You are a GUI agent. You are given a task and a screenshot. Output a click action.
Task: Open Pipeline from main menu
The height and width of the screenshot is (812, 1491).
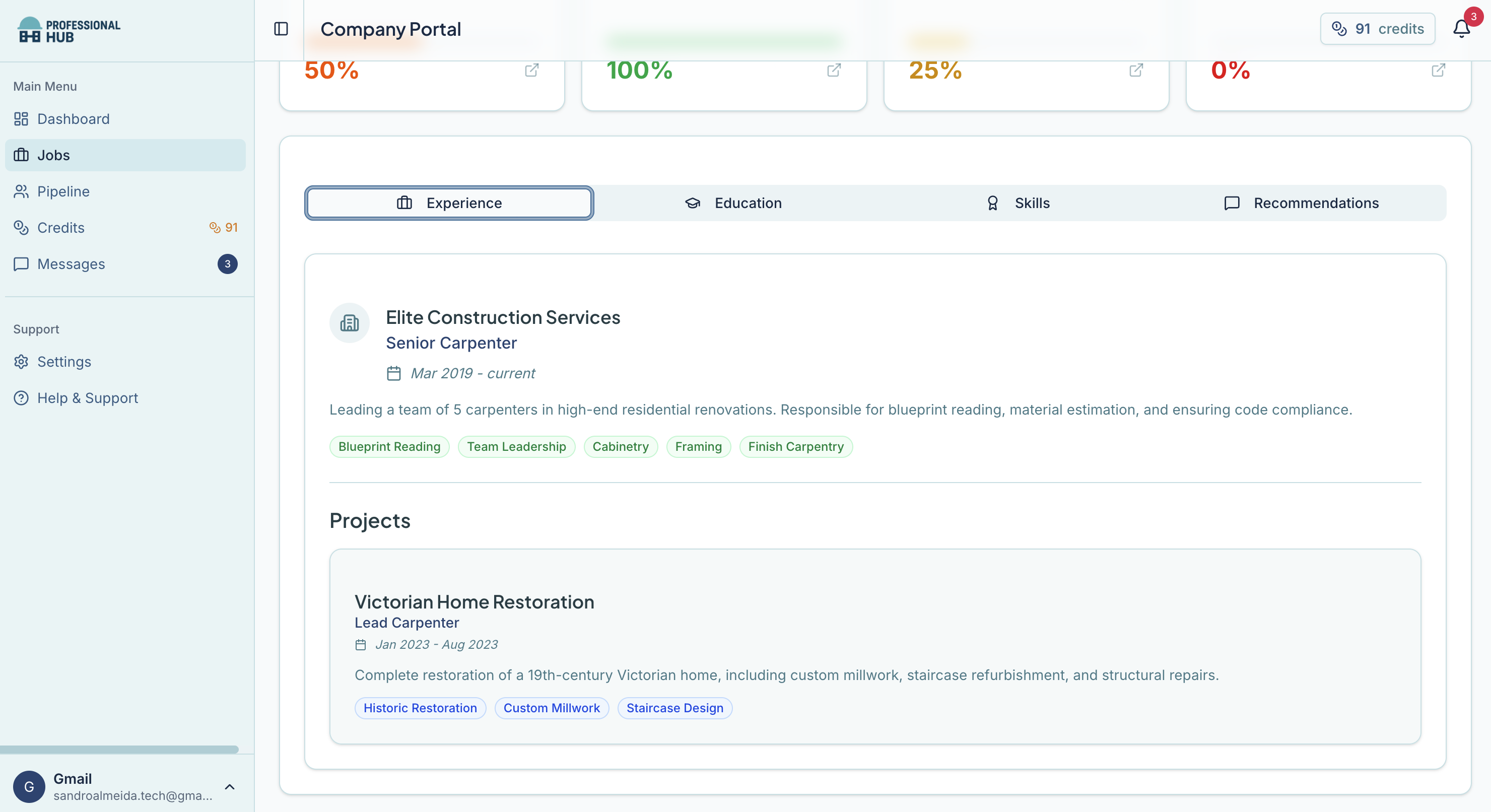[x=63, y=191]
